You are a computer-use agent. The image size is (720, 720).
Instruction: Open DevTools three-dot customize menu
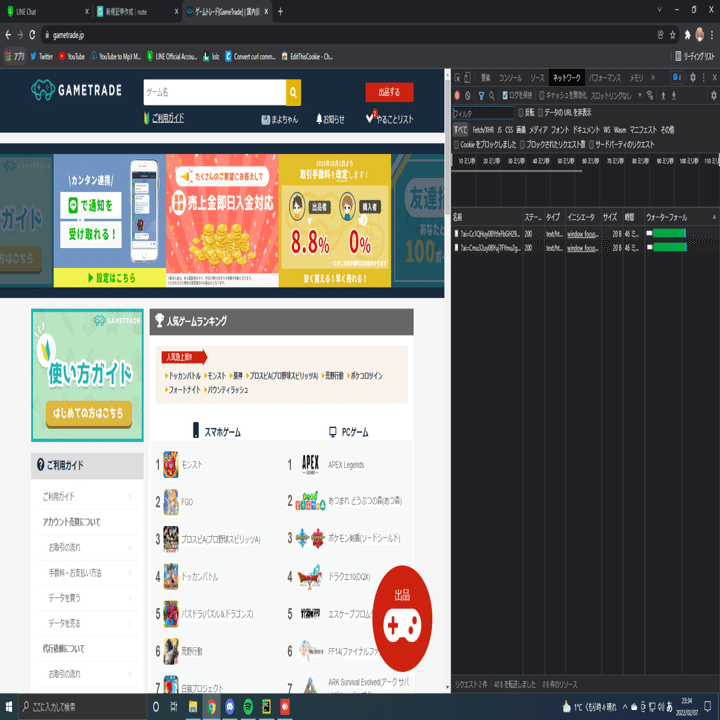coord(703,78)
